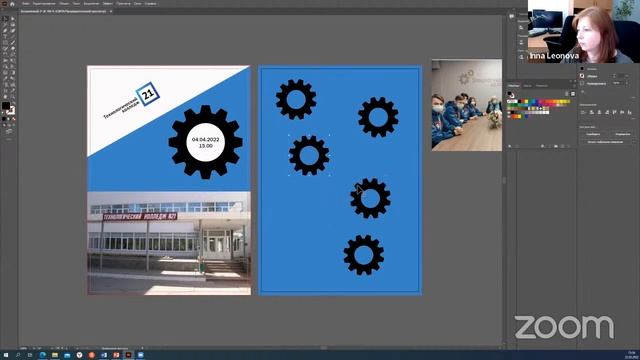Select the Hand tool
This screenshot has height=360, width=640.
pos(5,97)
